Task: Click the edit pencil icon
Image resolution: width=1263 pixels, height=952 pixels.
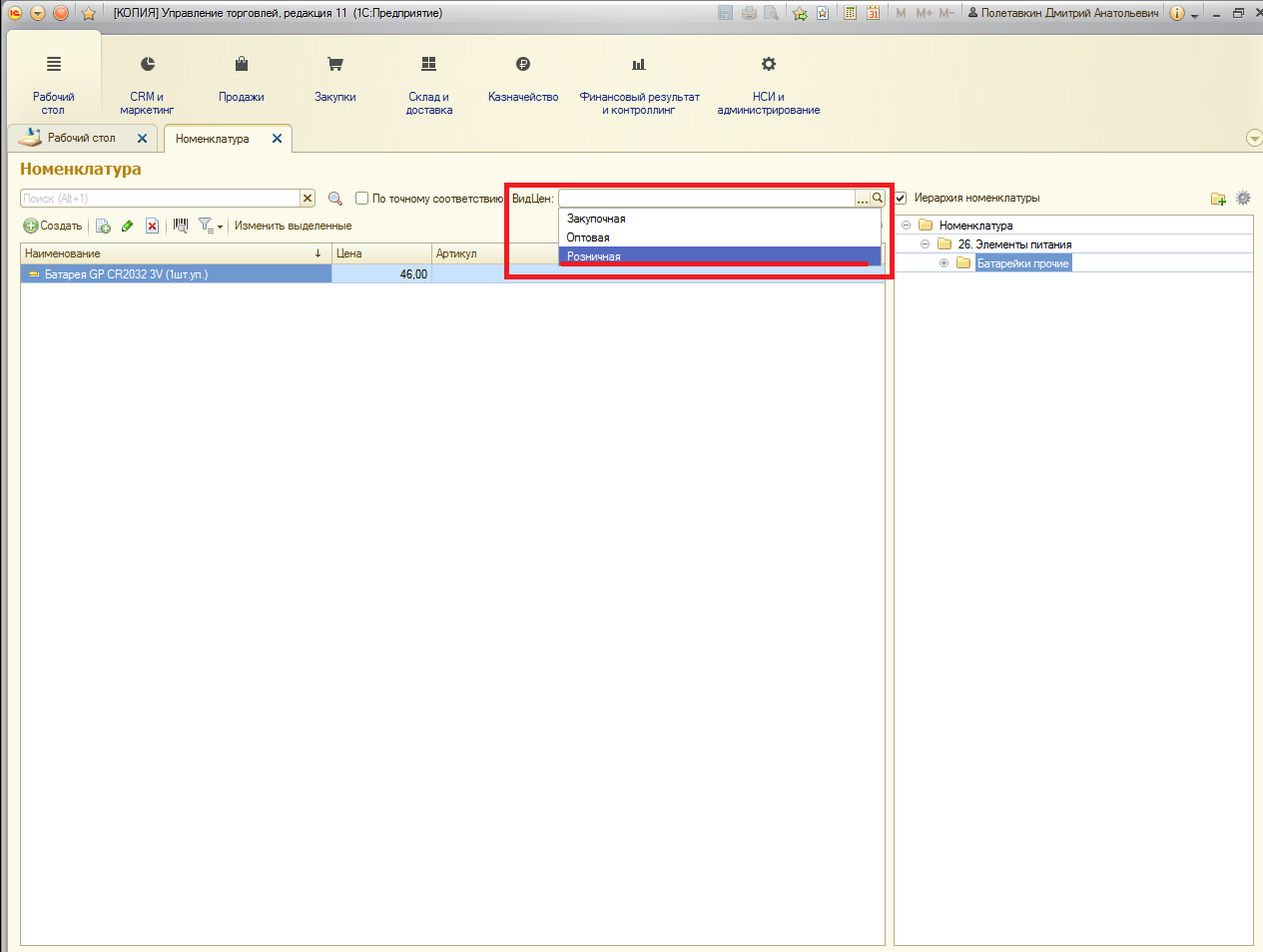Action: [x=128, y=226]
